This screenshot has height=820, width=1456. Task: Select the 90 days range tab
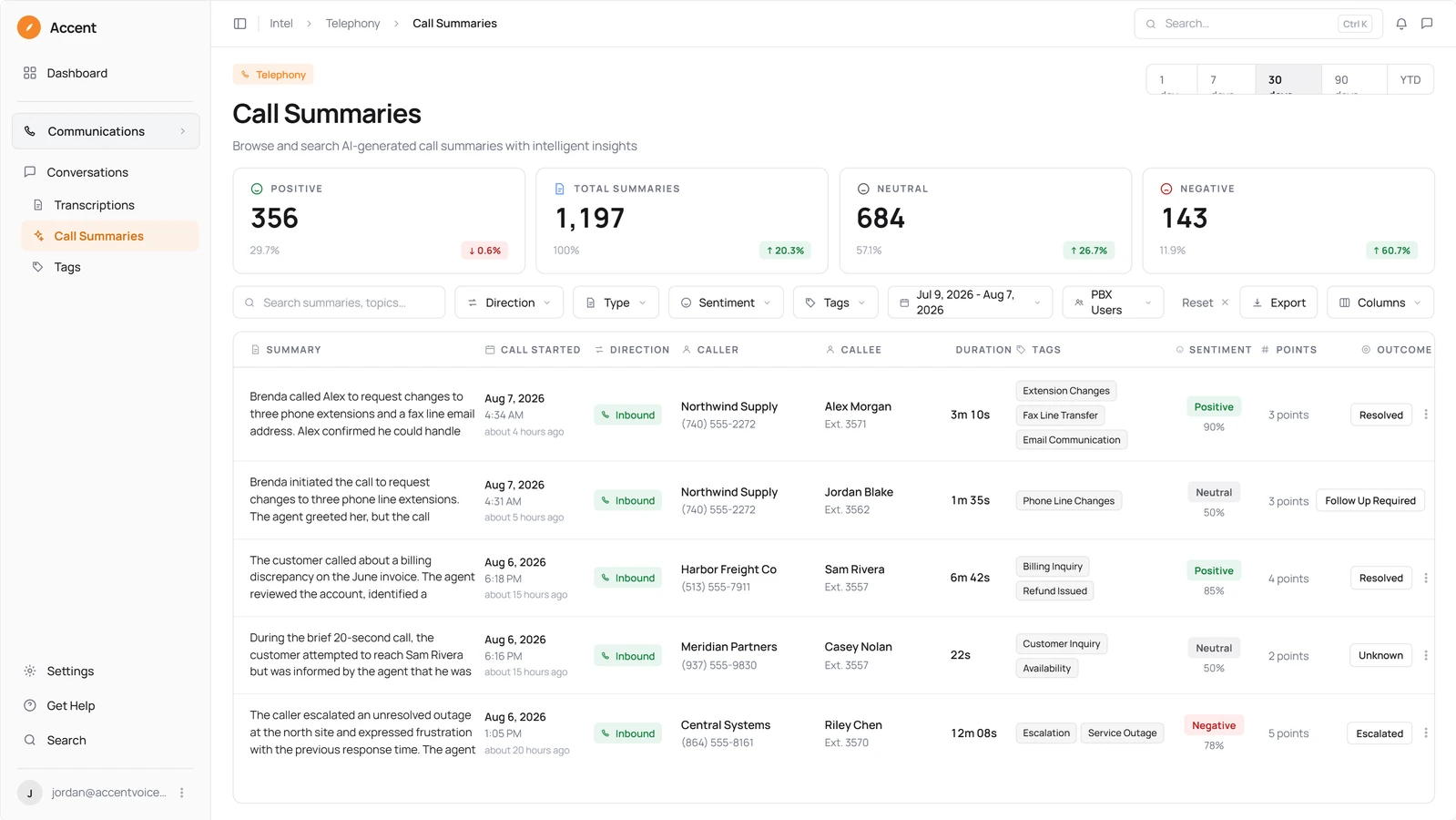coord(1354,79)
